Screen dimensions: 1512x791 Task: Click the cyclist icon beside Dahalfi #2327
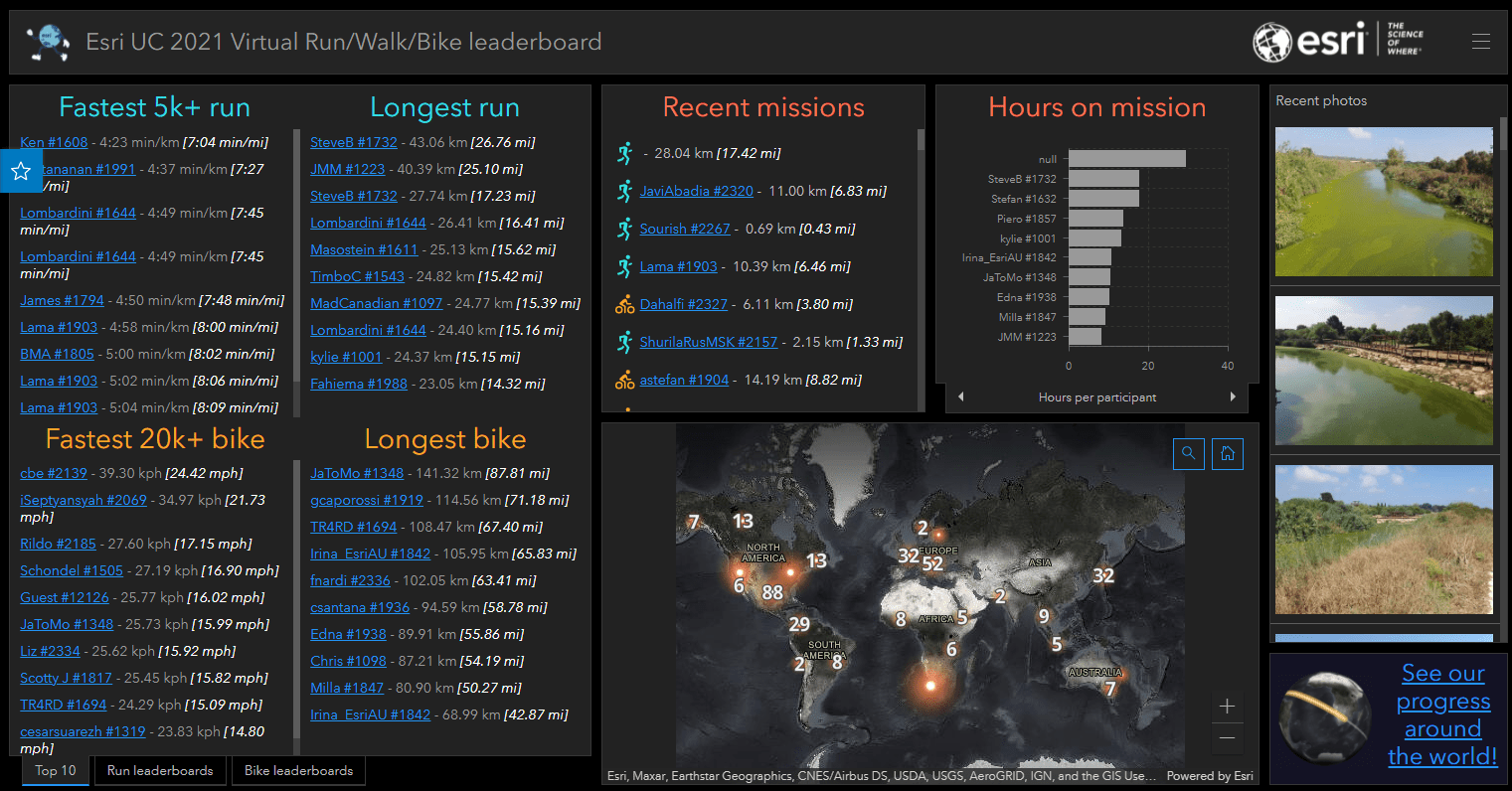[624, 304]
